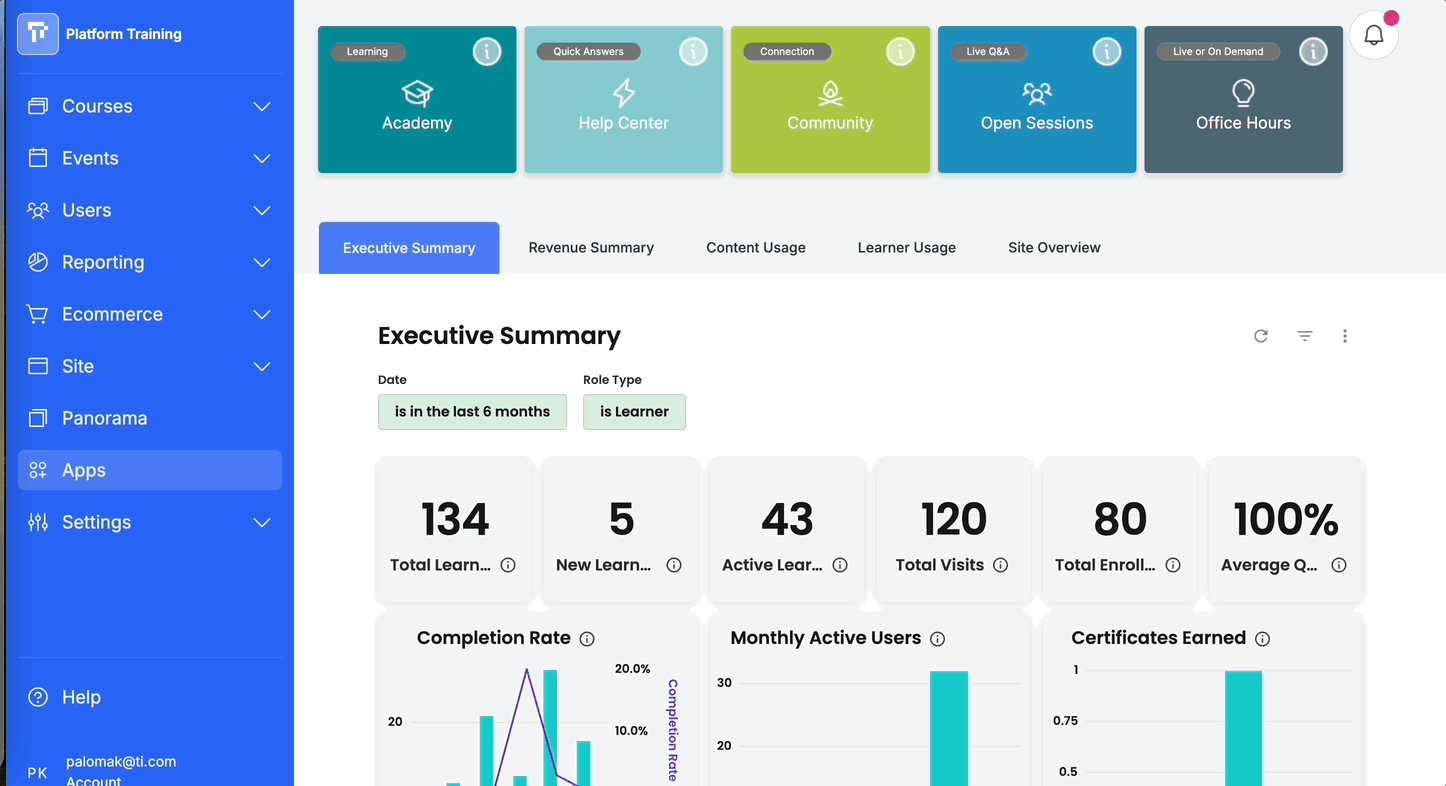Click the Reporting pie chart icon
The width and height of the screenshot is (1446, 786).
(x=38, y=262)
